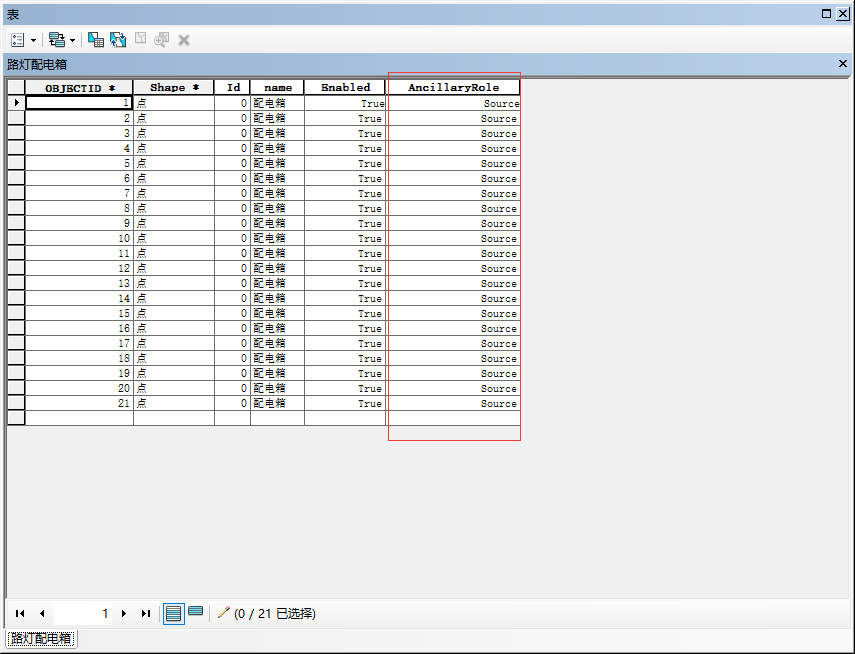The width and height of the screenshot is (855, 654).
Task: Click the AncillaryRole column header
Action: click(x=453, y=87)
